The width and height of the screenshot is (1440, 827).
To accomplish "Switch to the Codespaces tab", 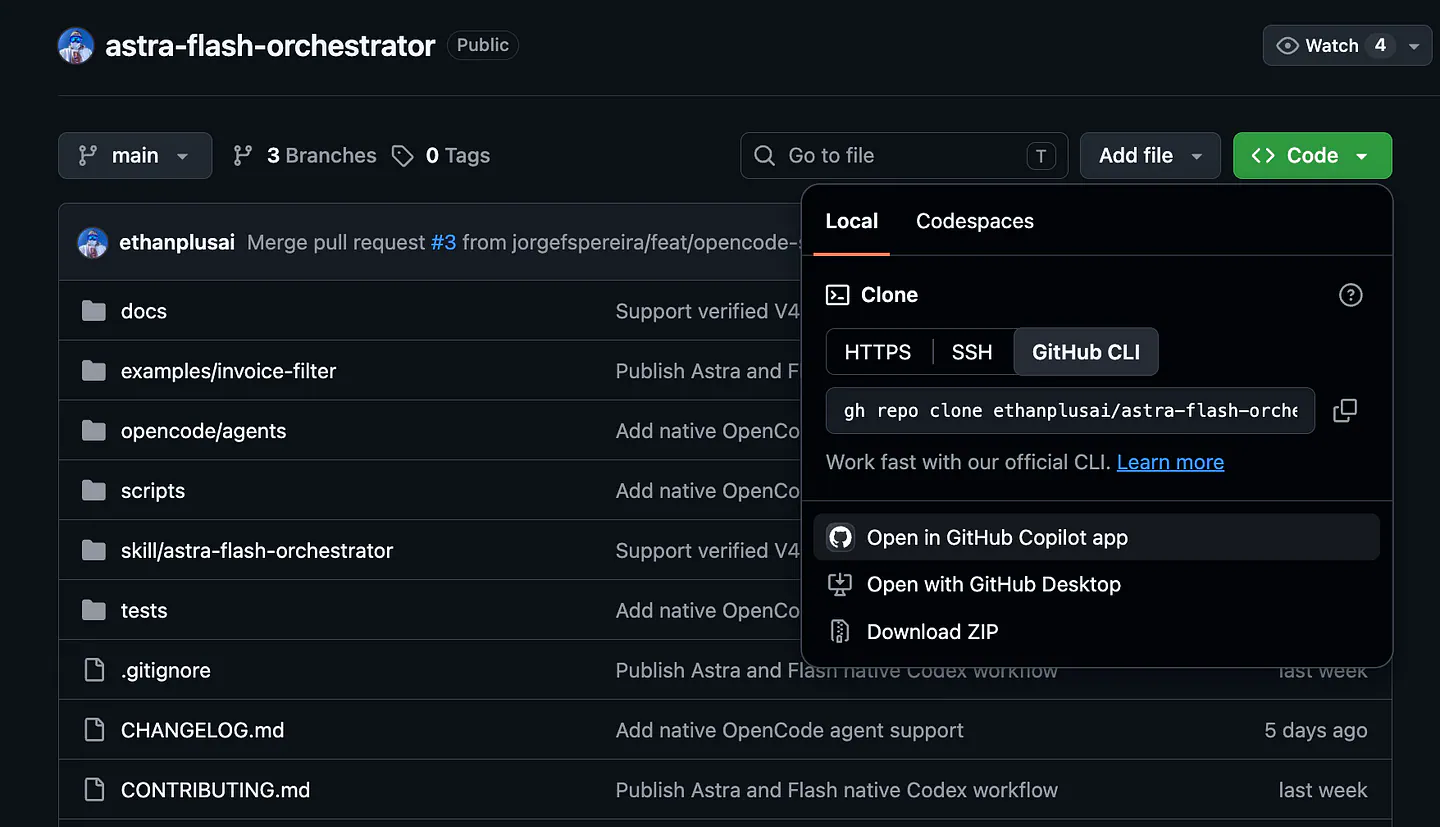I will coord(975,221).
